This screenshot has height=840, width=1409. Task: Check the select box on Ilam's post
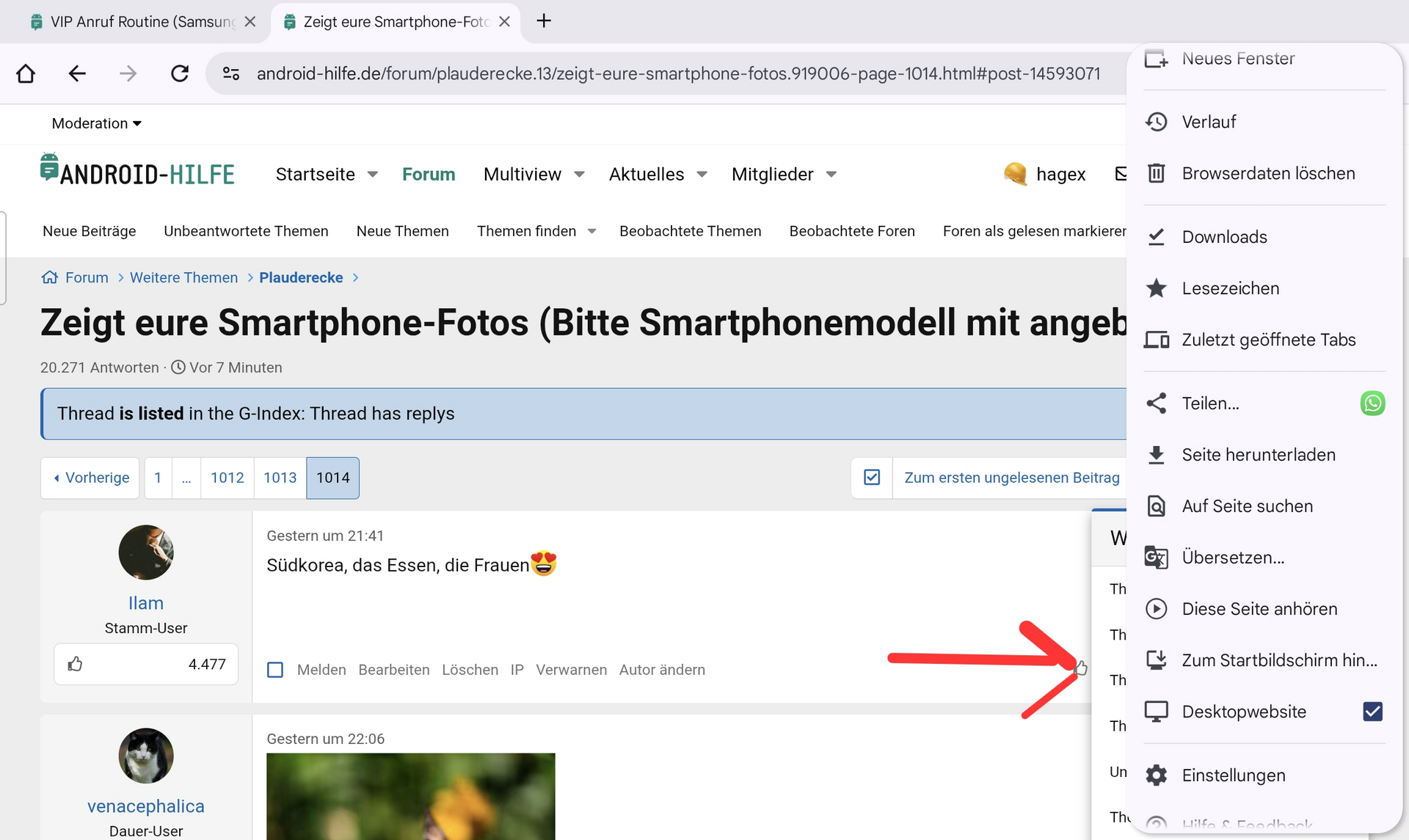pos(275,670)
